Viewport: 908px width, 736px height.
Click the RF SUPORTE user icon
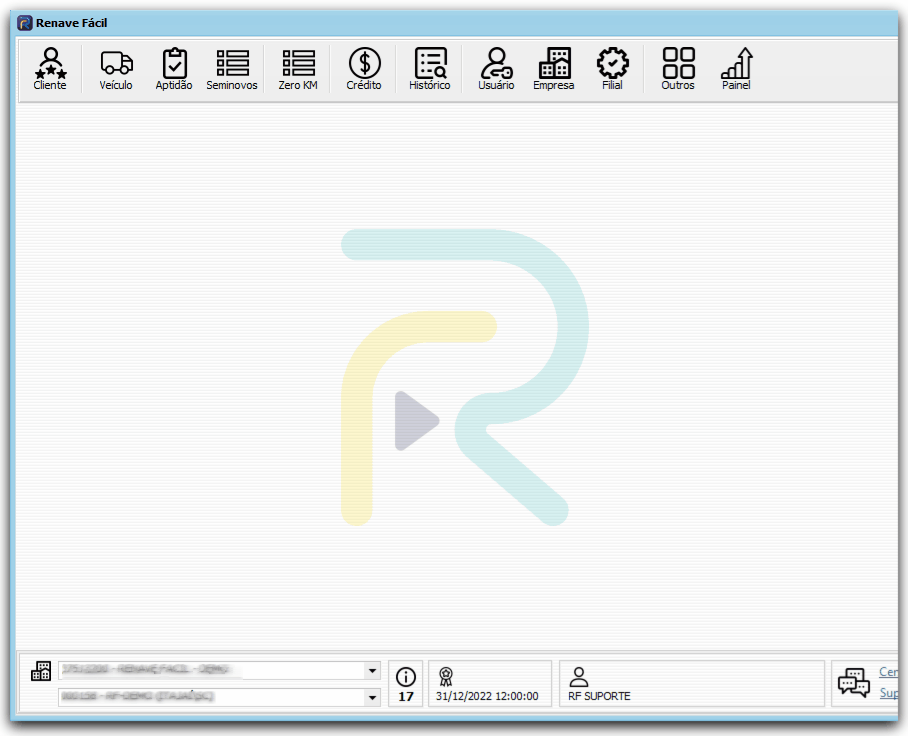[x=579, y=676]
